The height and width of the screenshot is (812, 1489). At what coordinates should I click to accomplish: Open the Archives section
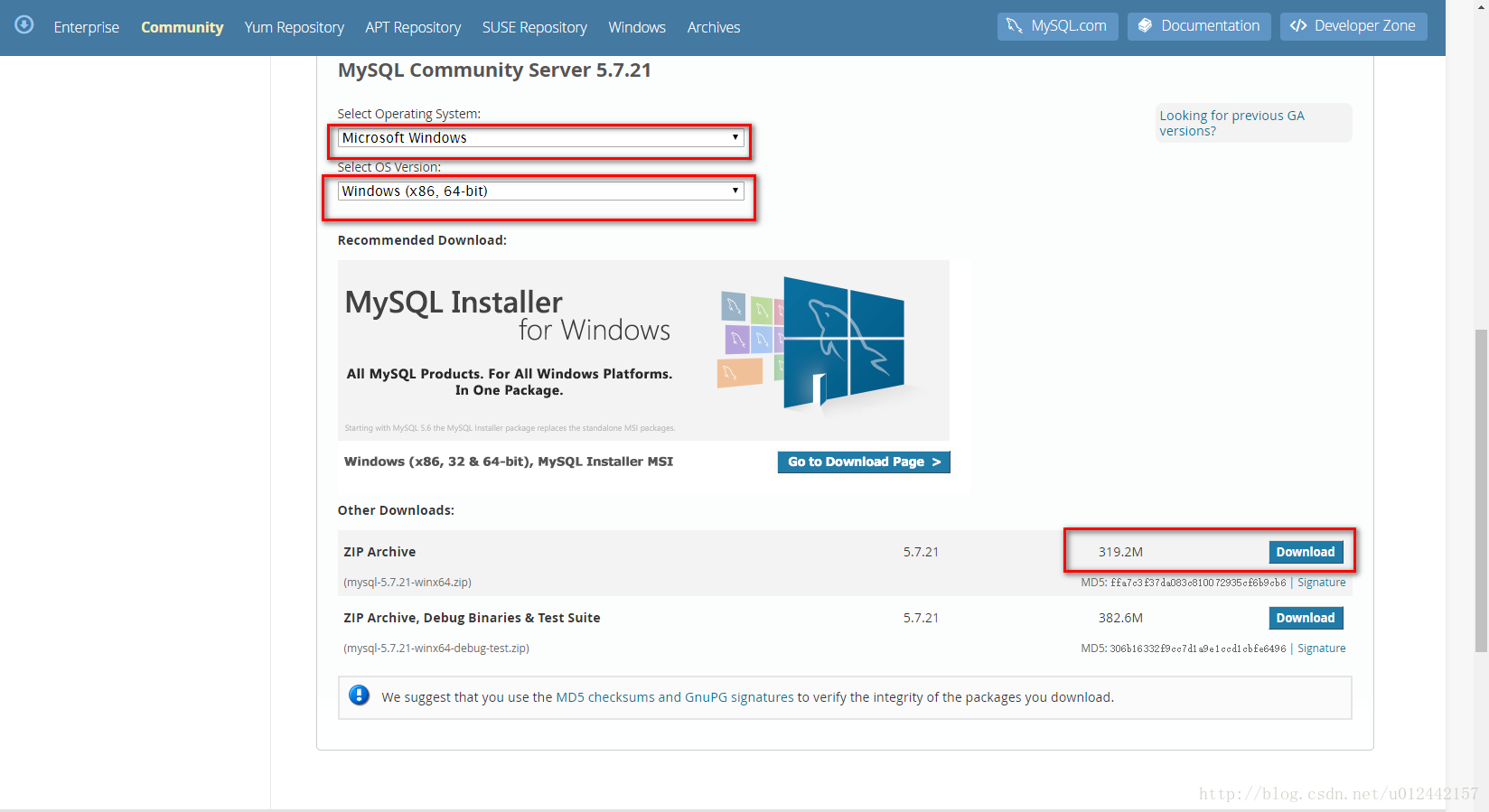pyautogui.click(x=714, y=27)
